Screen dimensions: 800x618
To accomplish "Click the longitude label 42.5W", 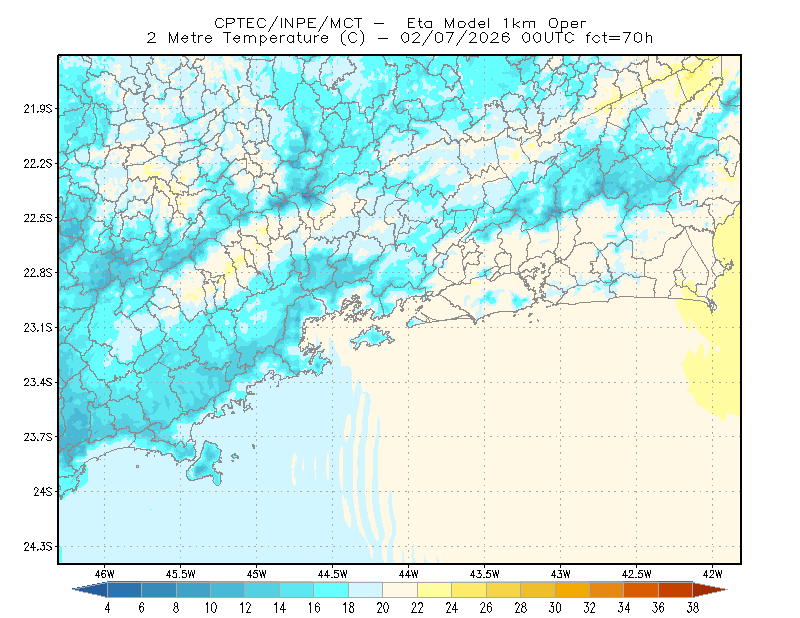I will (637, 574).
